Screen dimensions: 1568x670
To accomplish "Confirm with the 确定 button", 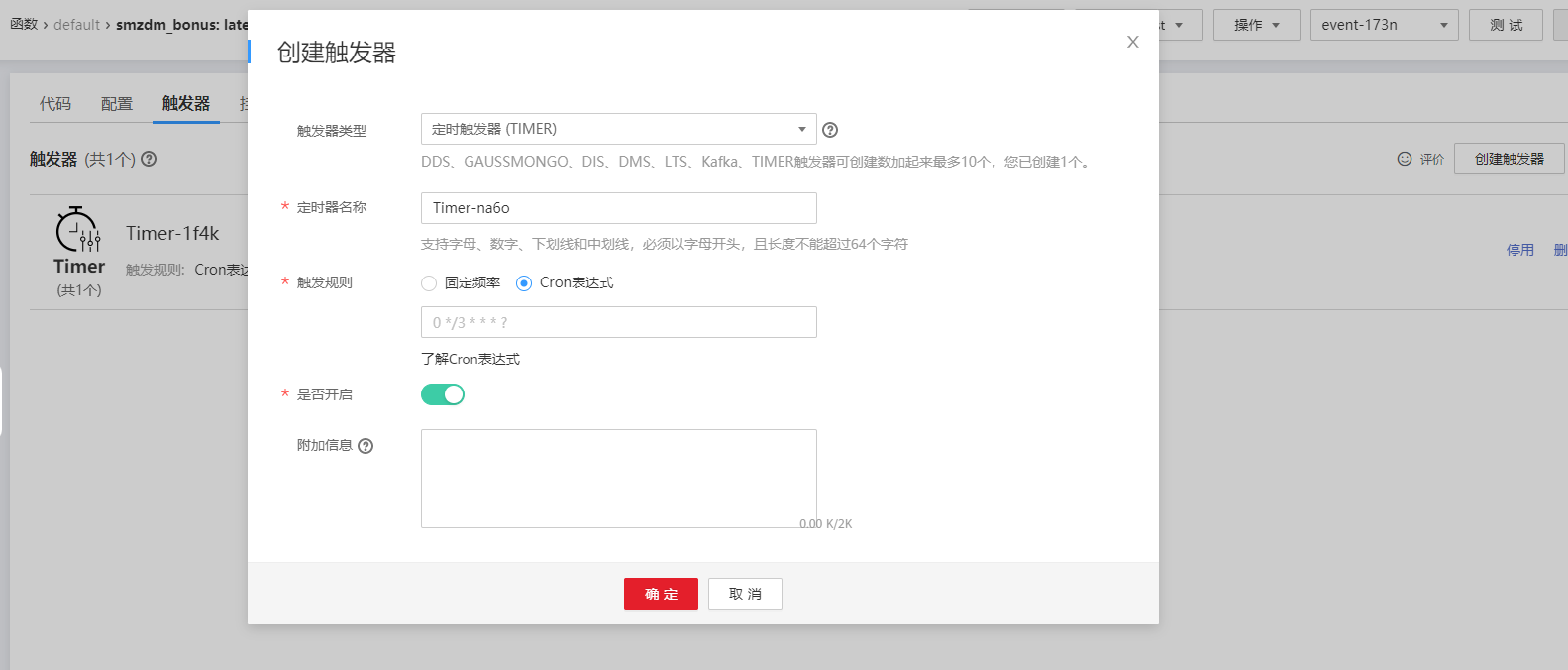I will [x=661, y=594].
